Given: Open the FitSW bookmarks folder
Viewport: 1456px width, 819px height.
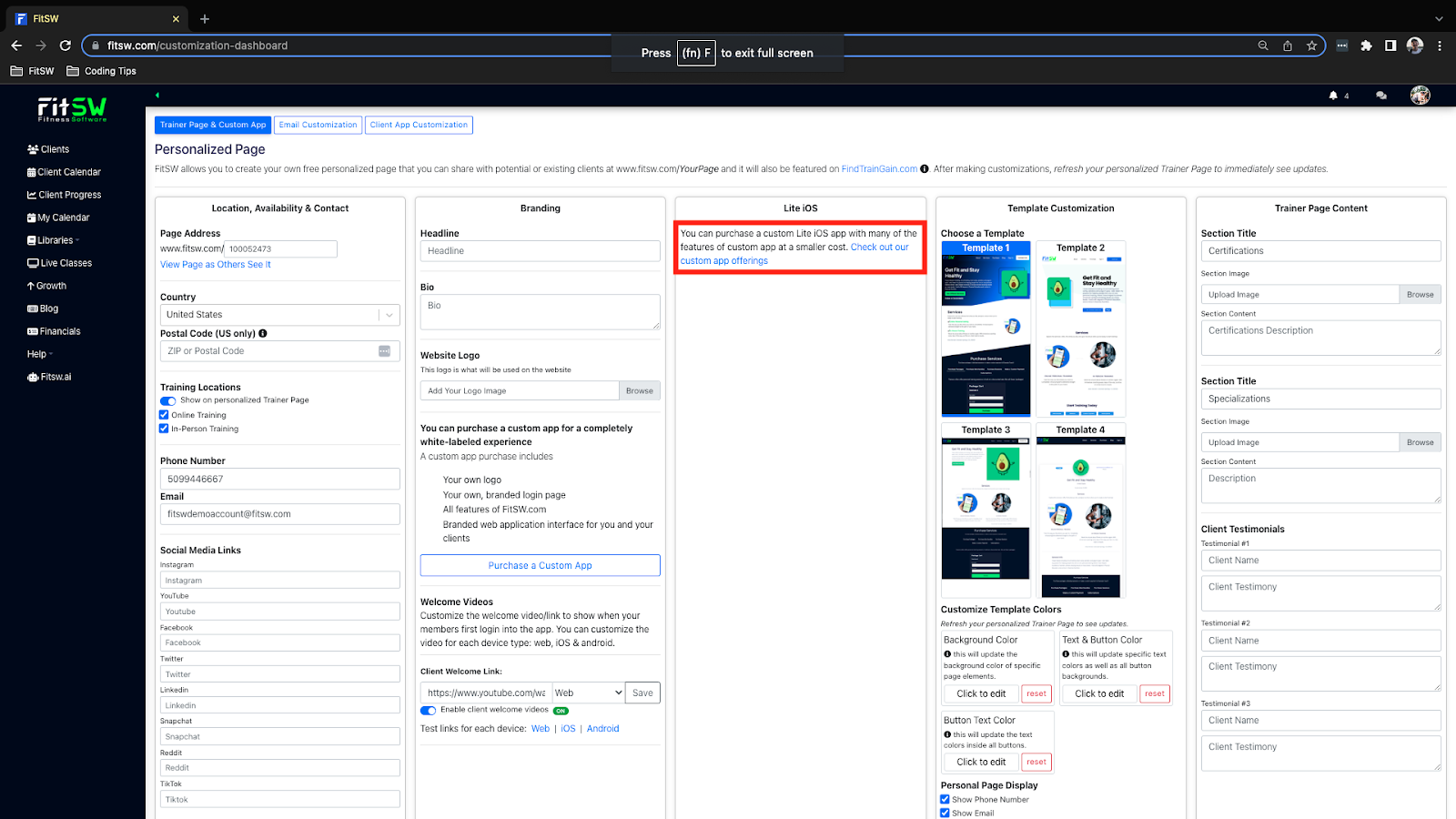Looking at the screenshot, I should tap(32, 71).
